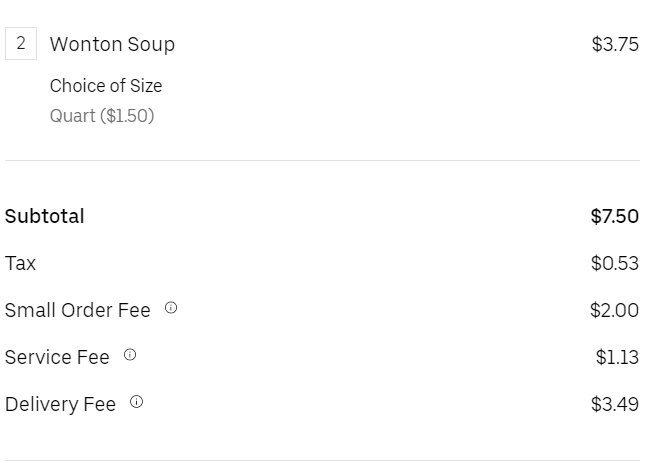The width and height of the screenshot is (659, 476).
Task: Click the $2.00 small order fee amount
Action: (614, 310)
